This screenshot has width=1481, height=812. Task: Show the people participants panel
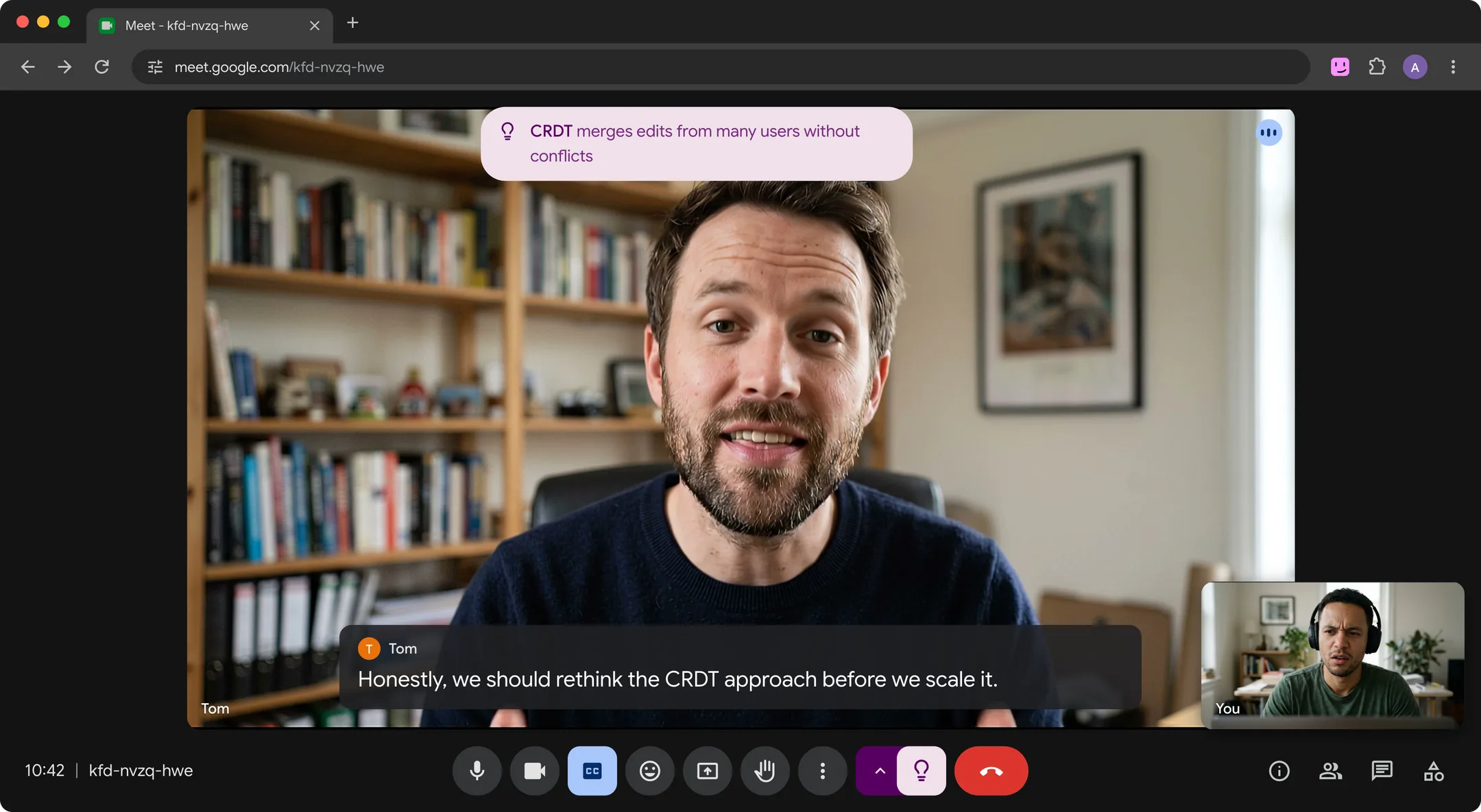pos(1331,771)
